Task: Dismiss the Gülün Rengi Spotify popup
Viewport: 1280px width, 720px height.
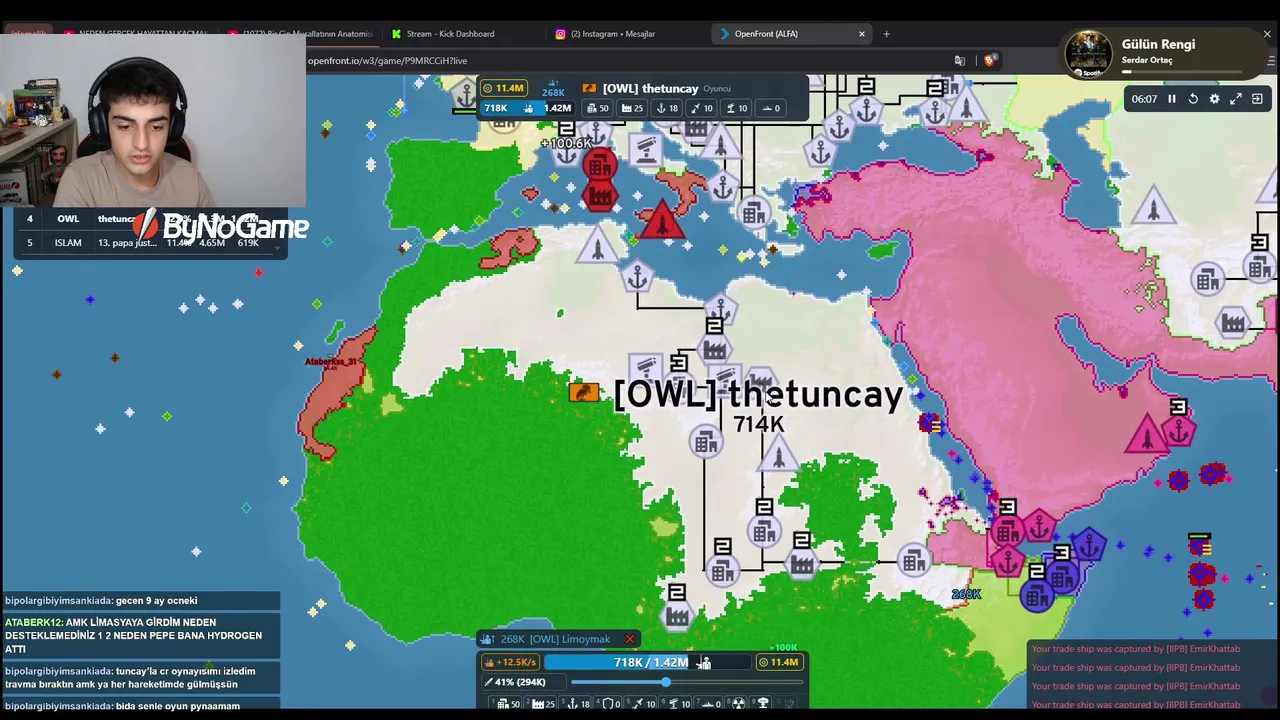Action: [1267, 34]
